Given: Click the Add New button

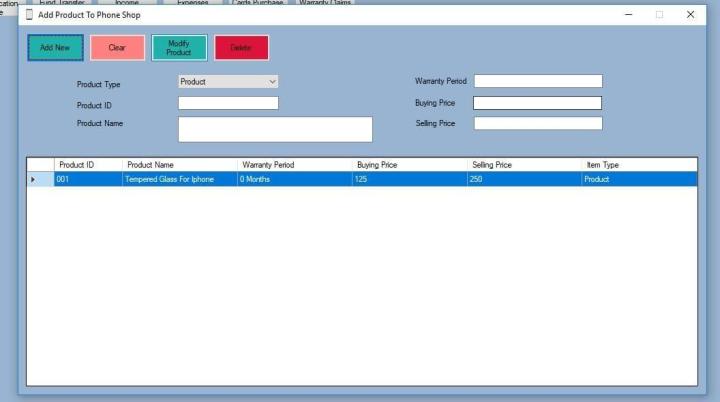Looking at the screenshot, I should (x=55, y=48).
